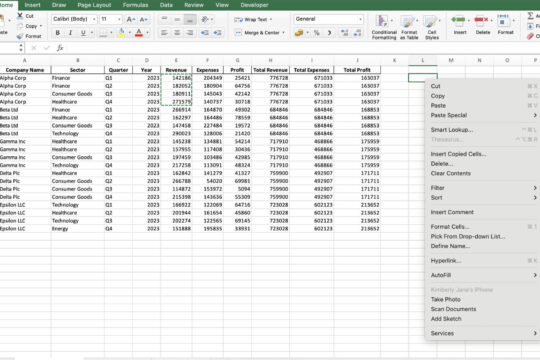Click the AutoSum sigma icon

(x=531, y=16)
